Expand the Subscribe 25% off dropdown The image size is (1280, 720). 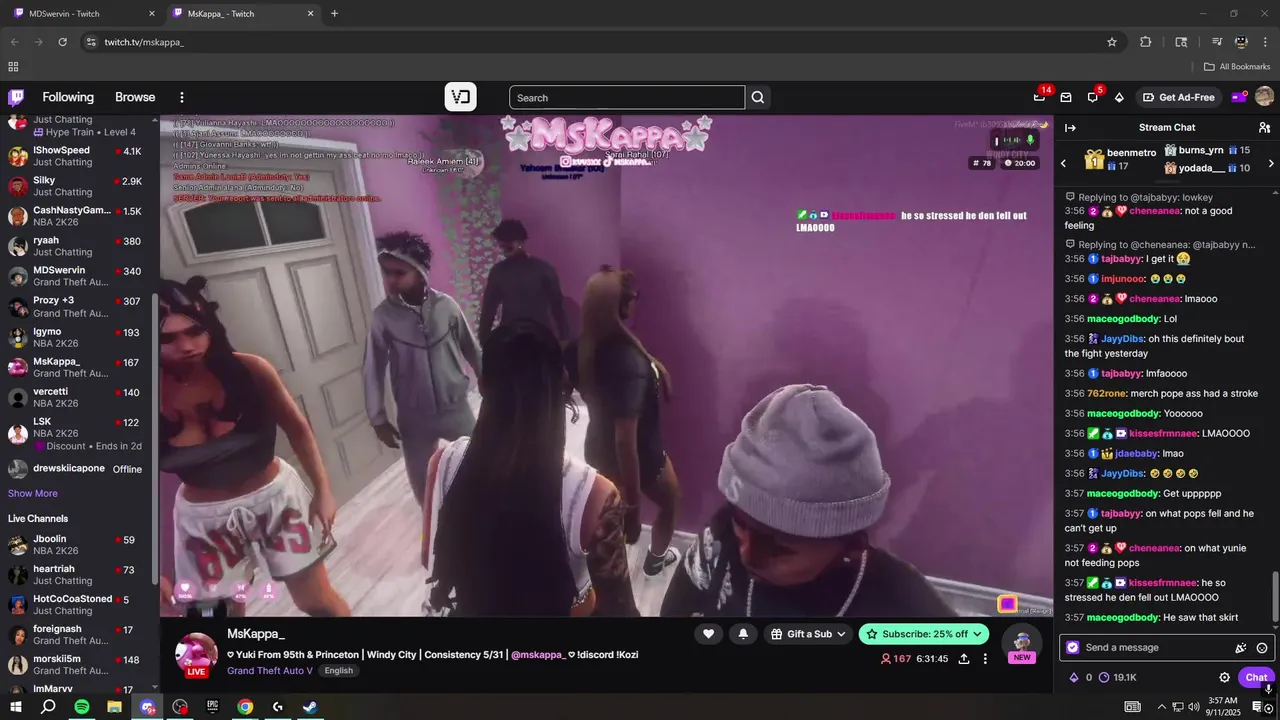tap(923, 633)
